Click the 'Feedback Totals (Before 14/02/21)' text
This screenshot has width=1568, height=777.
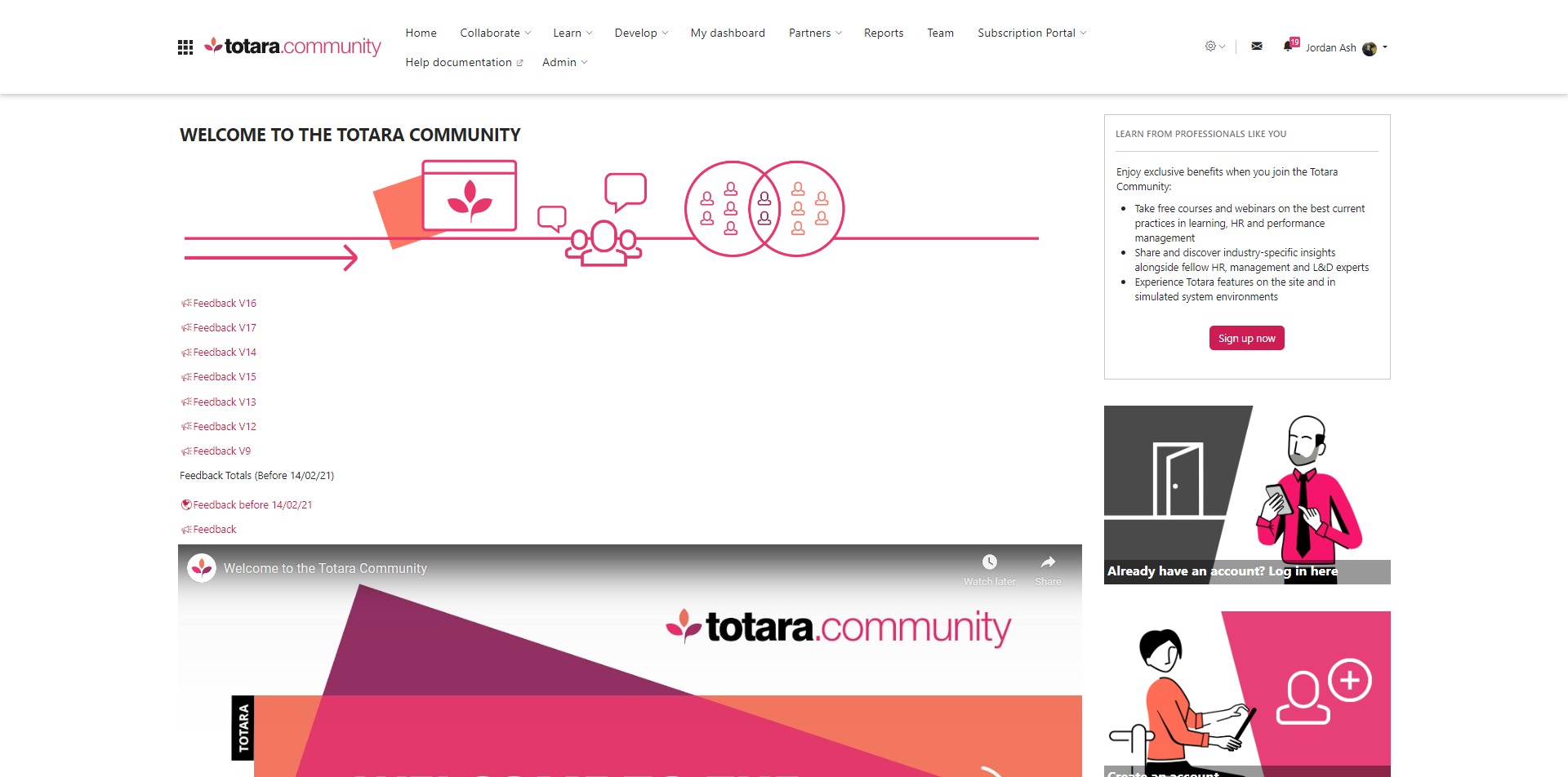[x=256, y=475]
